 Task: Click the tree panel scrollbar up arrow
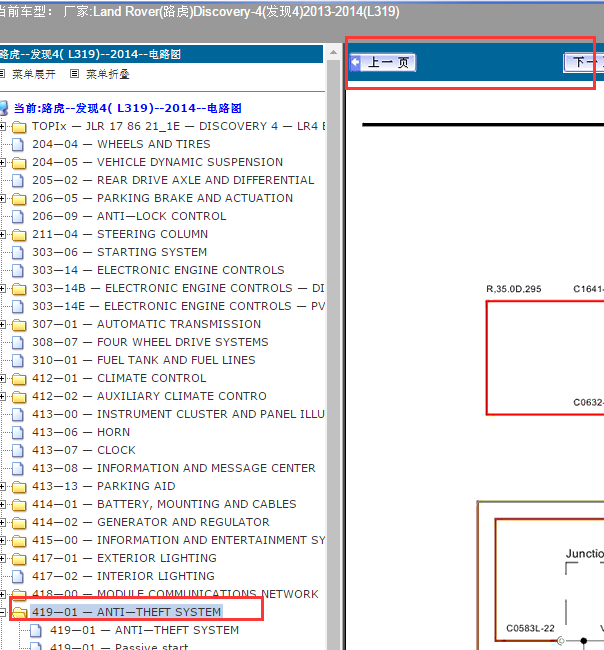point(333,52)
